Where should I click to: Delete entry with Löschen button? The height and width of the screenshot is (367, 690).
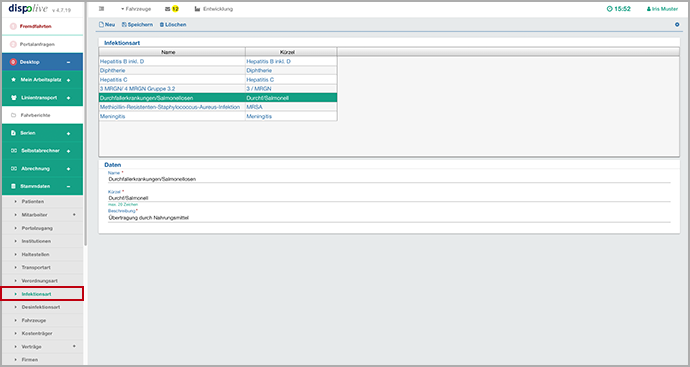[x=173, y=25]
